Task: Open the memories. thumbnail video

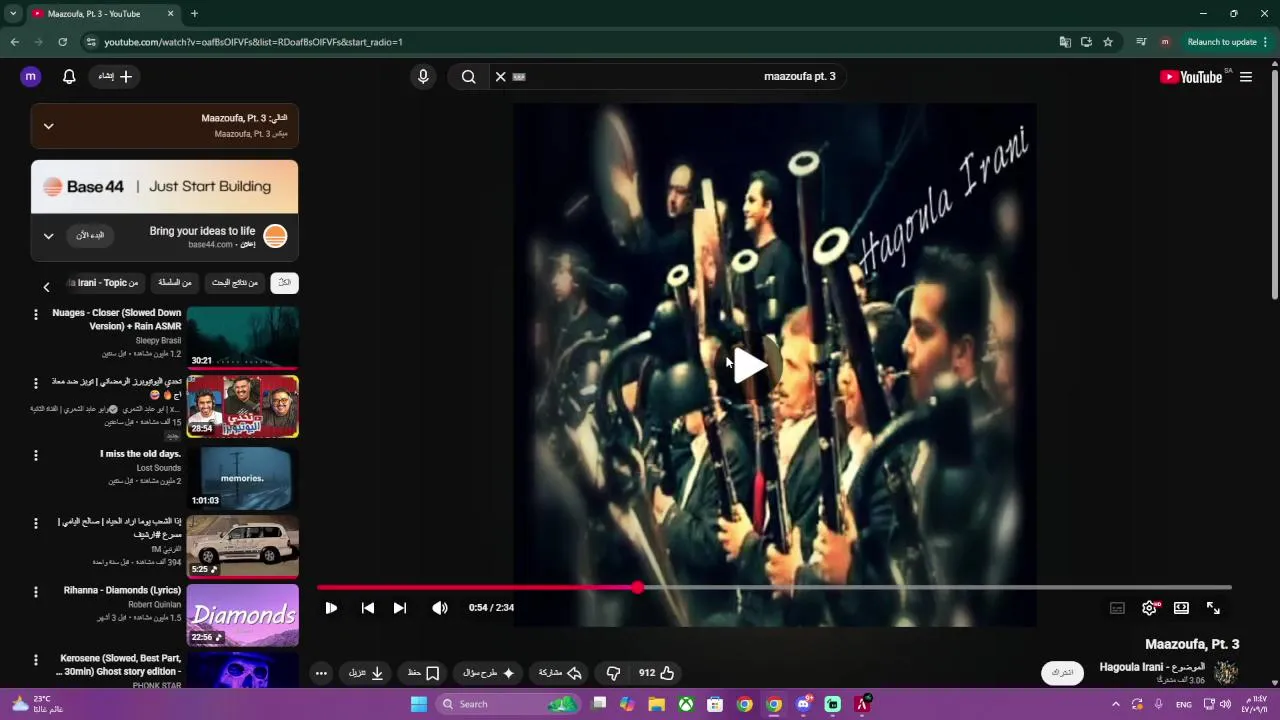Action: 242,477
